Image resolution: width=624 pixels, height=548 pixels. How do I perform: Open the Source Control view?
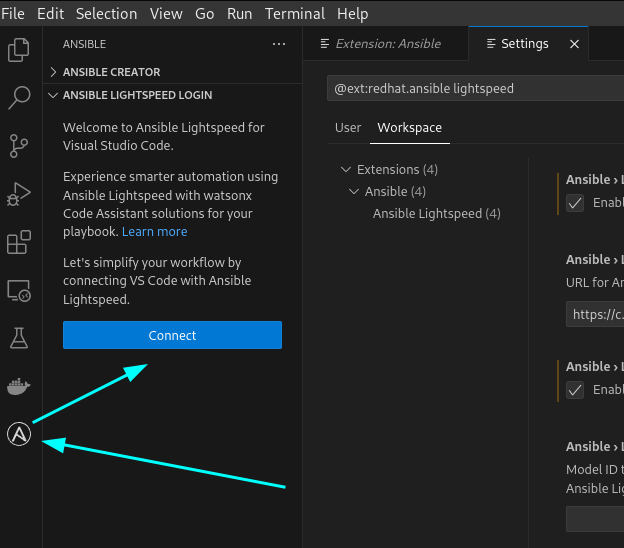[x=19, y=146]
